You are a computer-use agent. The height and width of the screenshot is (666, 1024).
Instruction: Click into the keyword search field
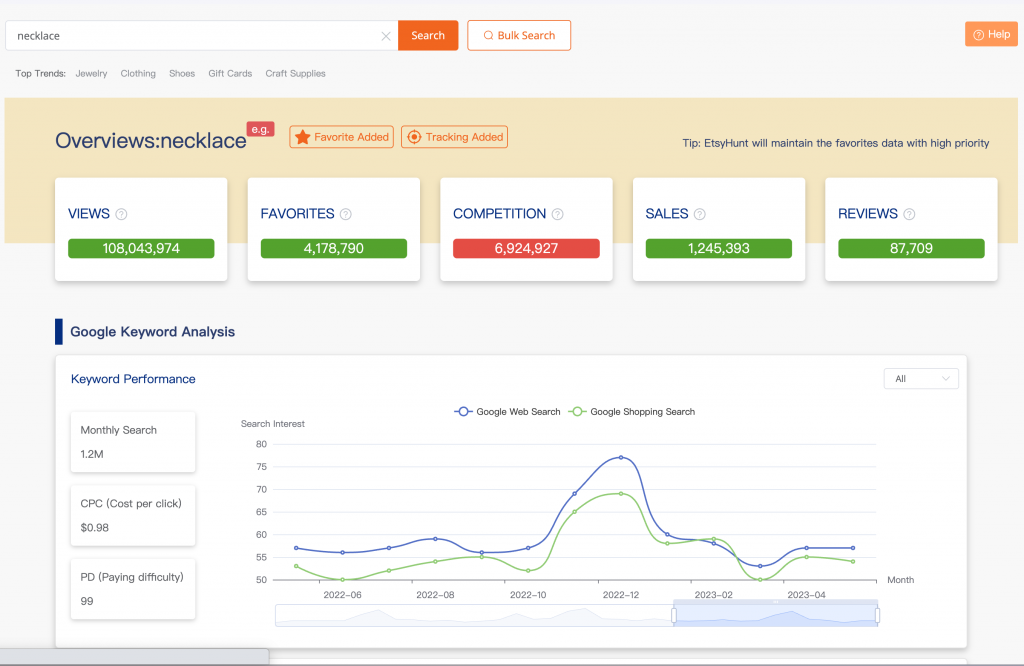click(195, 36)
